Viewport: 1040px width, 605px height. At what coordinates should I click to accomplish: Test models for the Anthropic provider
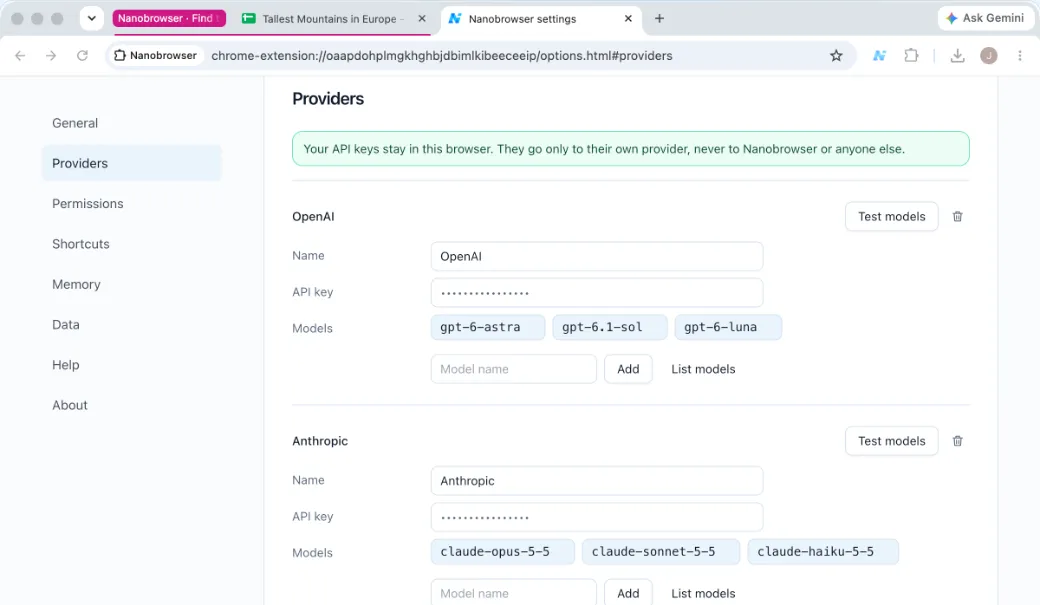click(x=891, y=441)
